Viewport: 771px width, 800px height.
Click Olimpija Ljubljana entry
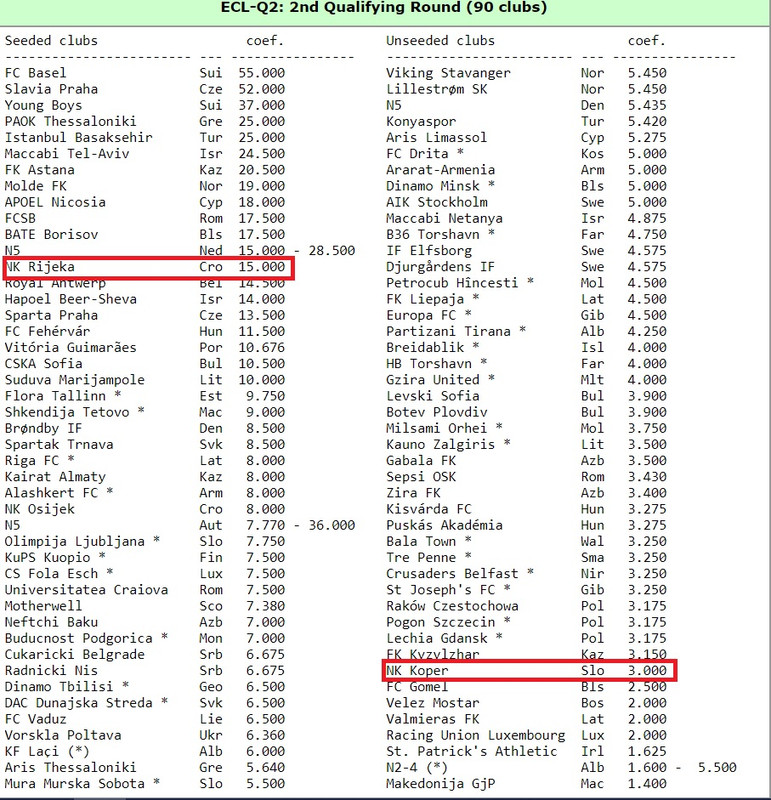[82, 541]
